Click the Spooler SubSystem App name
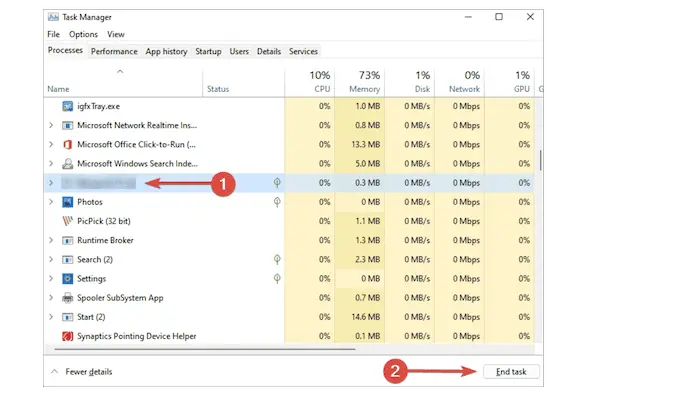Viewport: 700px width, 395px height. [120, 298]
